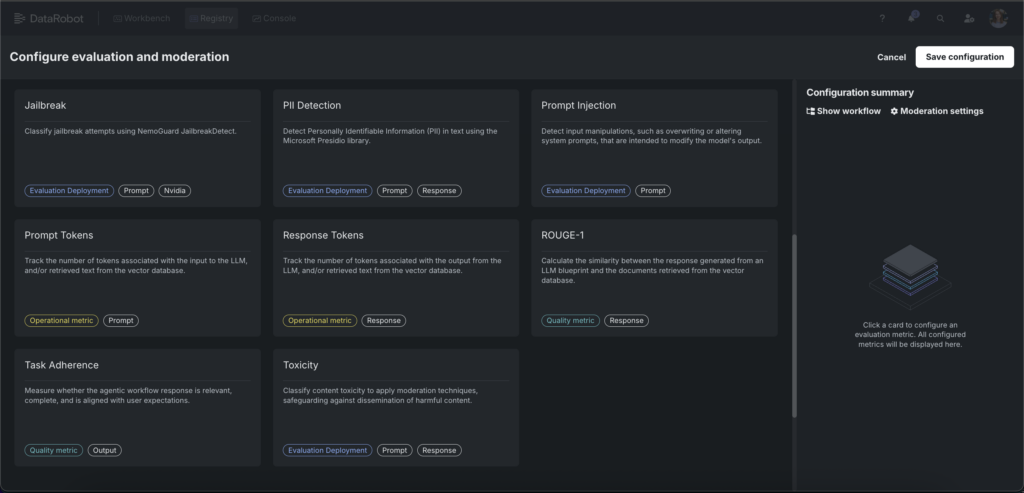1024x493 pixels.
Task: Open the help question mark icon
Action: point(882,18)
